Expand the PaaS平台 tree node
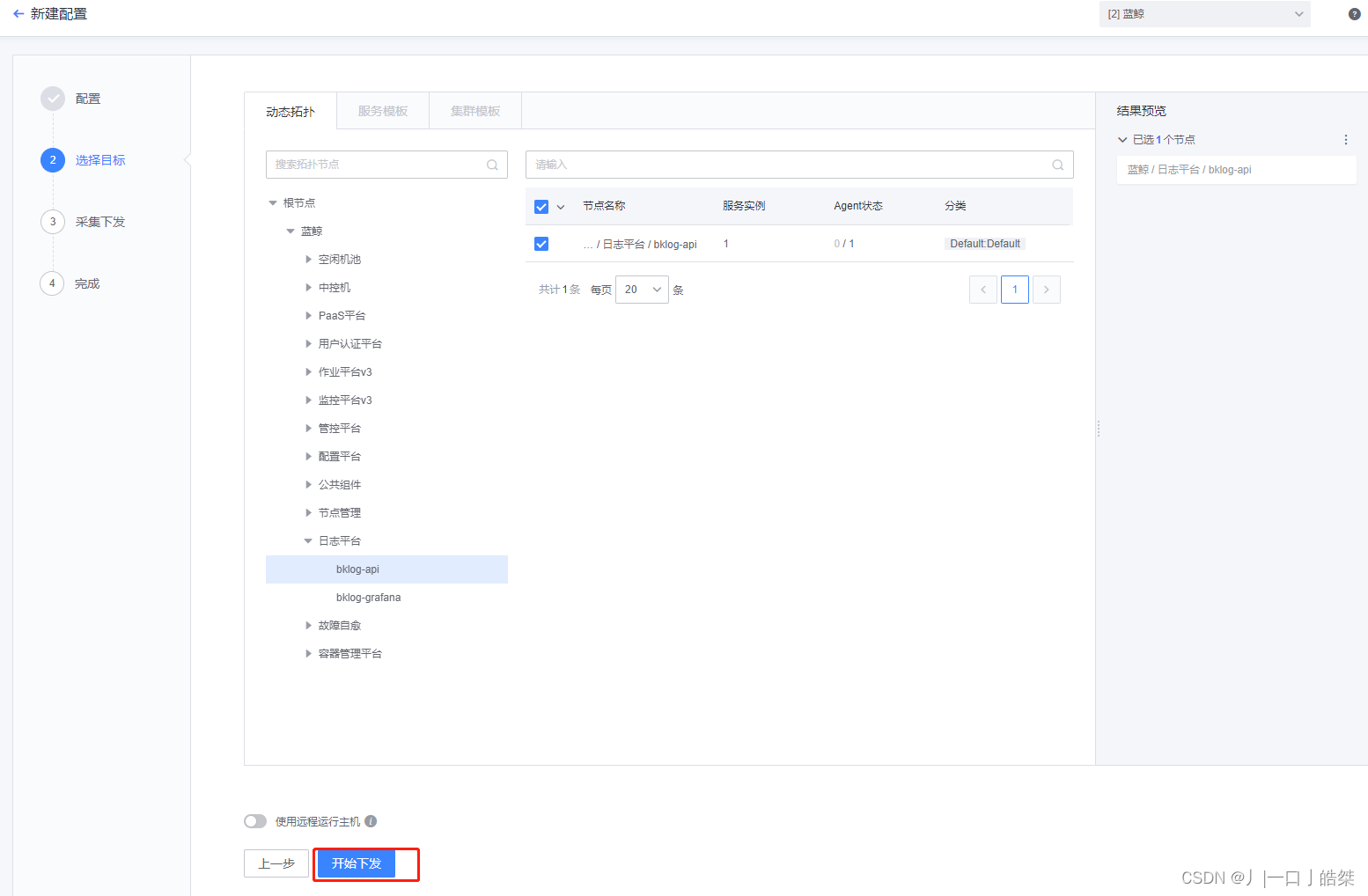The height and width of the screenshot is (896, 1368). pos(308,316)
